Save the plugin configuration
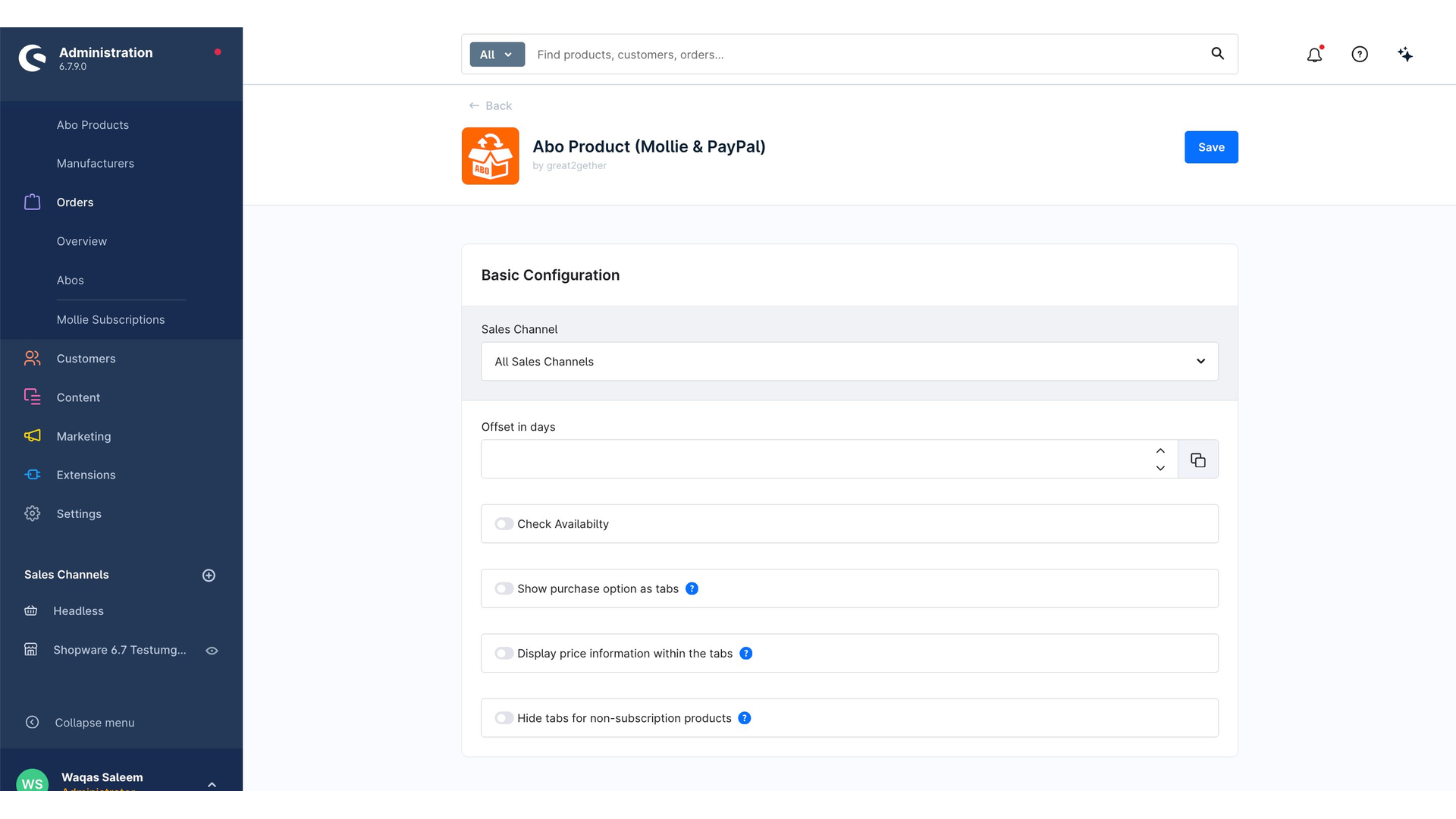The width and height of the screenshot is (1456, 819). pos(1211,147)
